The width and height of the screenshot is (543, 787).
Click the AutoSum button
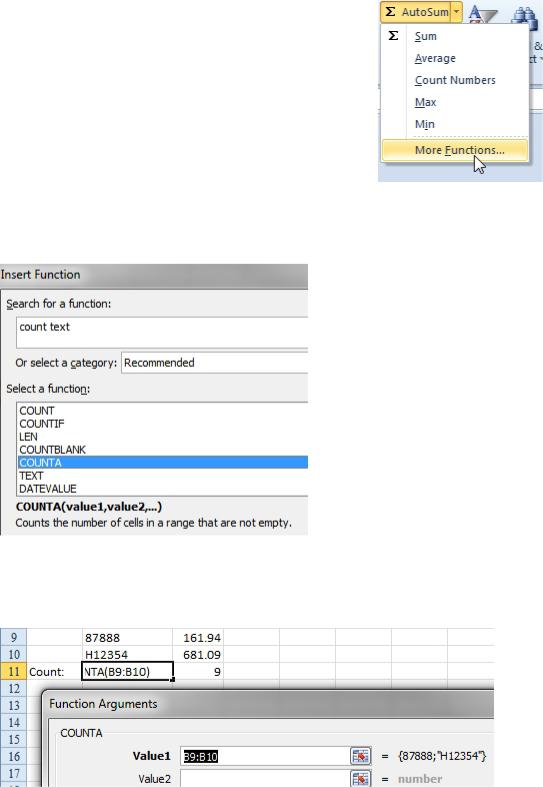coord(416,12)
